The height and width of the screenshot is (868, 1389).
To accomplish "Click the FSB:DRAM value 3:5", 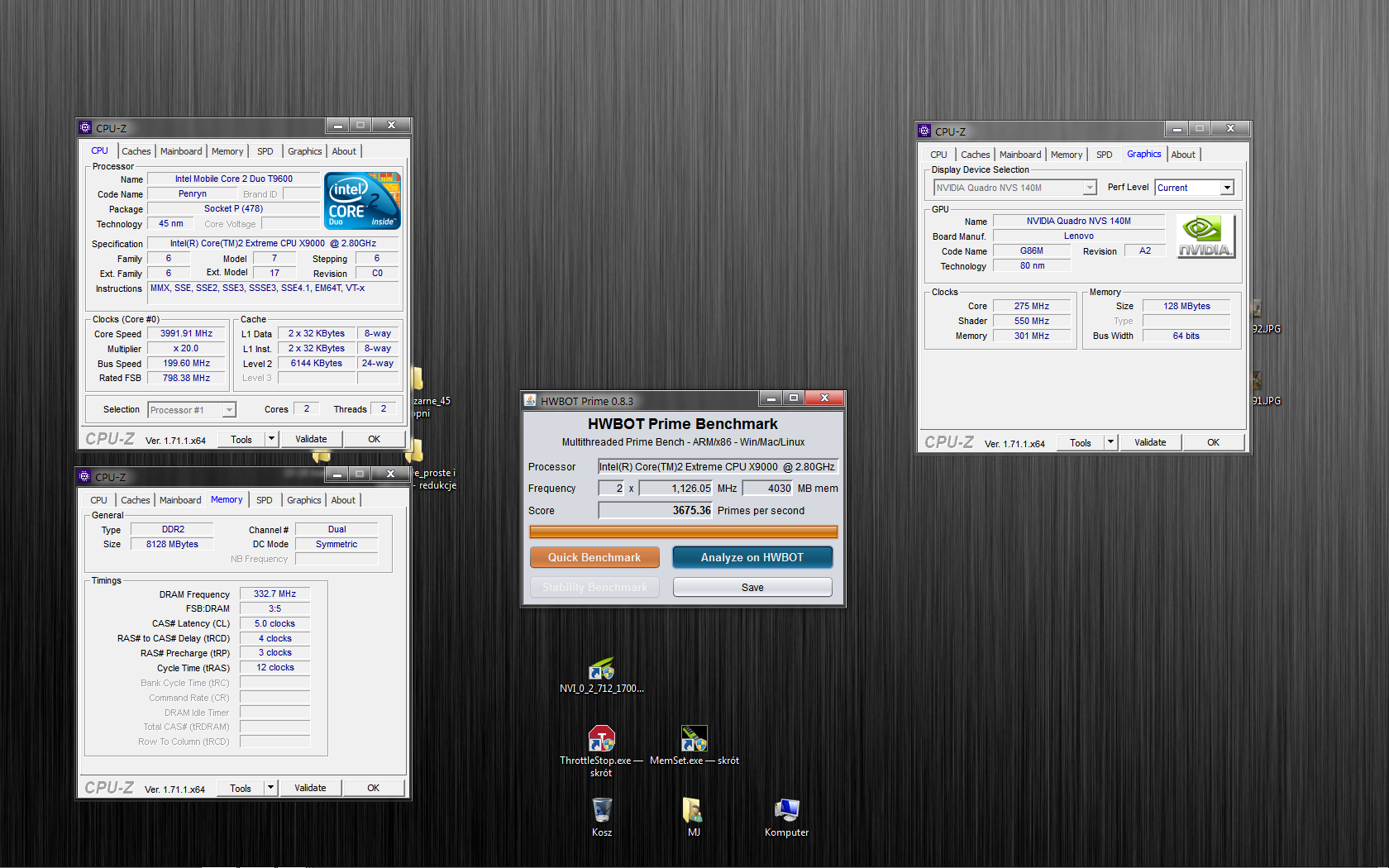I will (274, 608).
